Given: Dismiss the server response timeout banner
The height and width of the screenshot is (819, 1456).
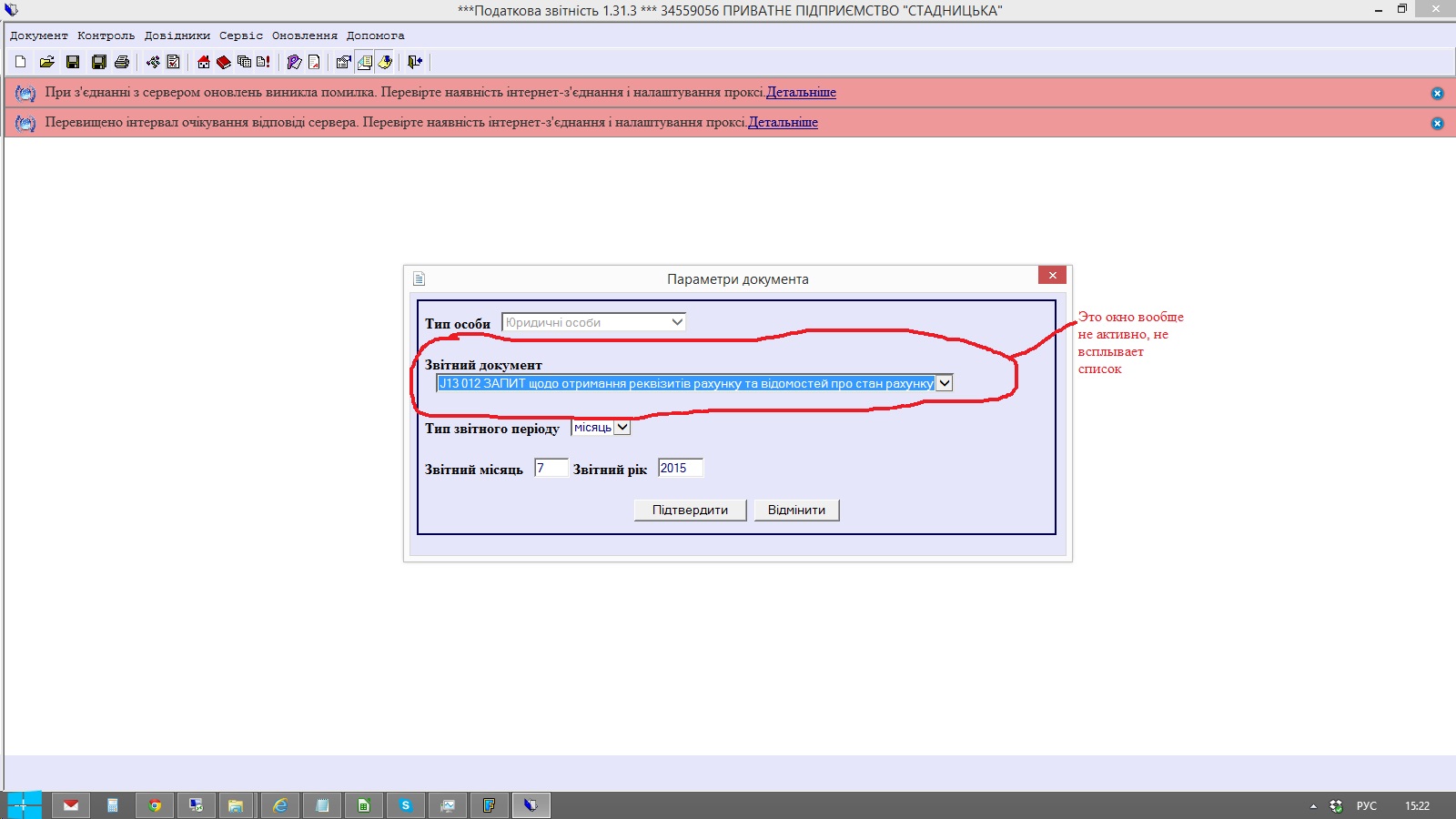Looking at the screenshot, I should point(1437,123).
